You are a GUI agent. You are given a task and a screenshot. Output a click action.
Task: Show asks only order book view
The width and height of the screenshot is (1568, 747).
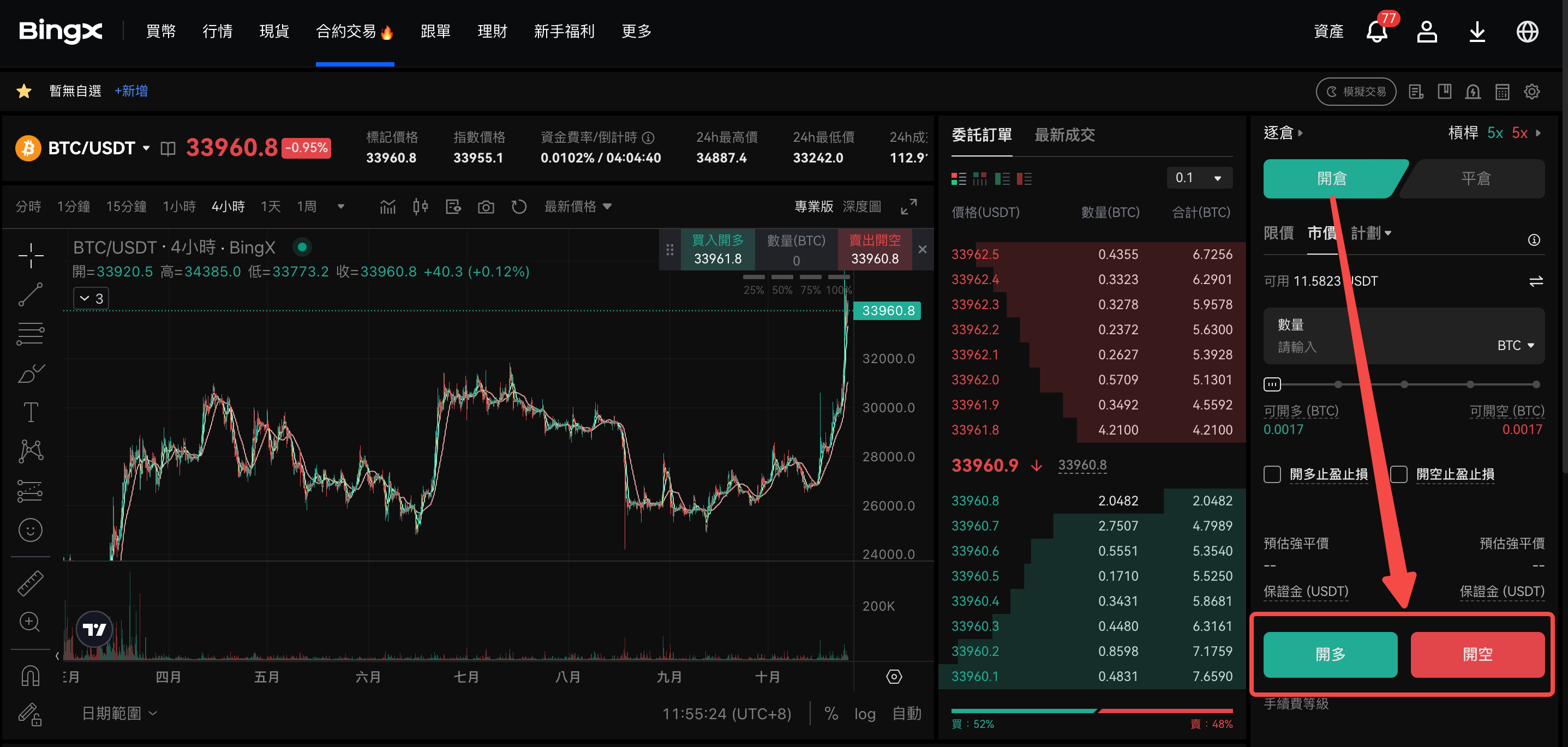(1024, 179)
